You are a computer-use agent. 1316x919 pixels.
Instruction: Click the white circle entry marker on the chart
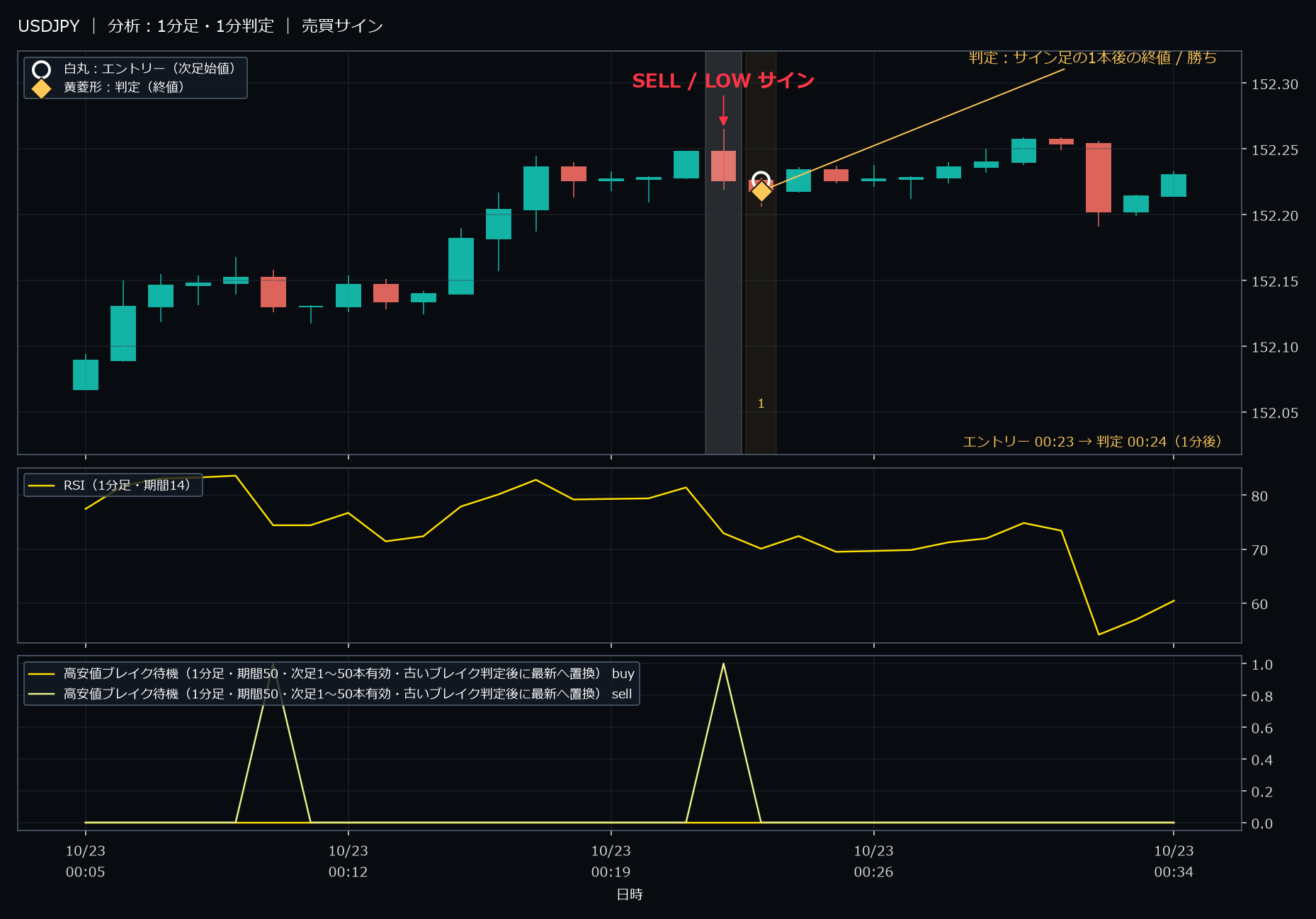point(761,181)
